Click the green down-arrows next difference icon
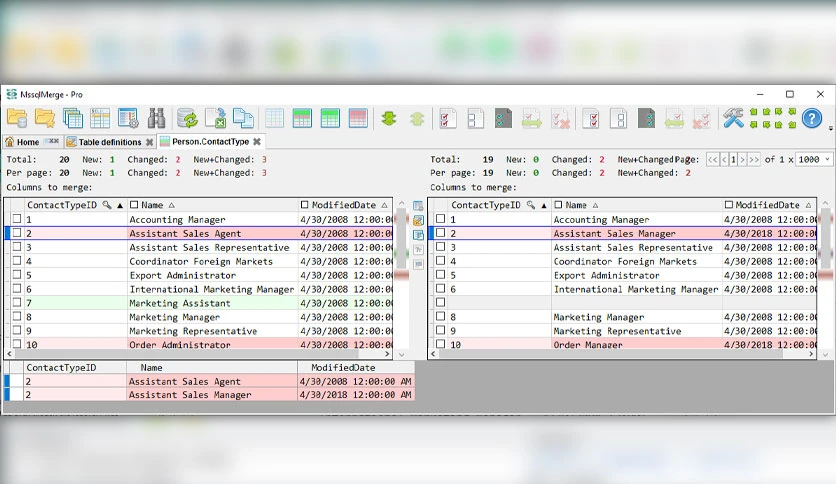 389,118
